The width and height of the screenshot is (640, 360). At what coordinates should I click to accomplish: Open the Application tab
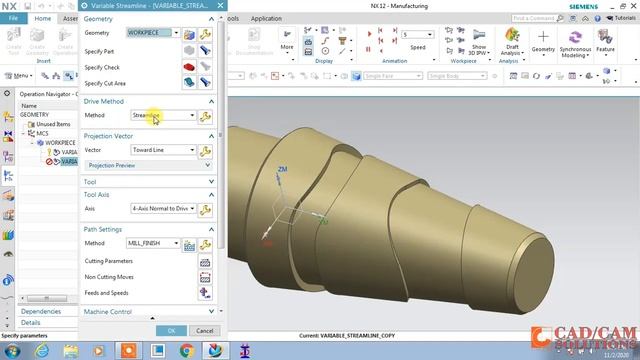point(266,18)
